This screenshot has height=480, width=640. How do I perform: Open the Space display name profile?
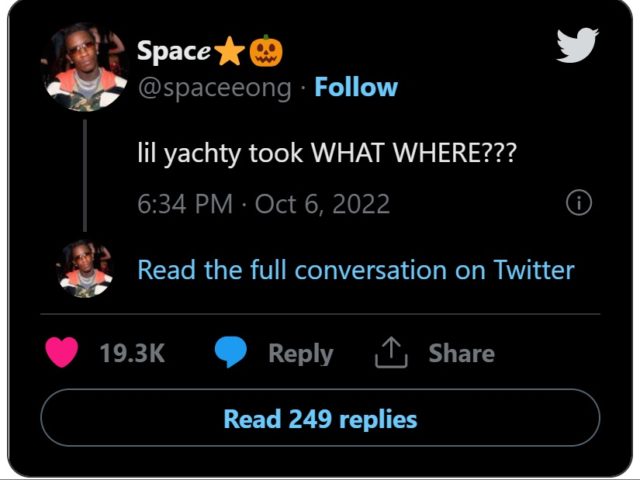click(x=172, y=49)
